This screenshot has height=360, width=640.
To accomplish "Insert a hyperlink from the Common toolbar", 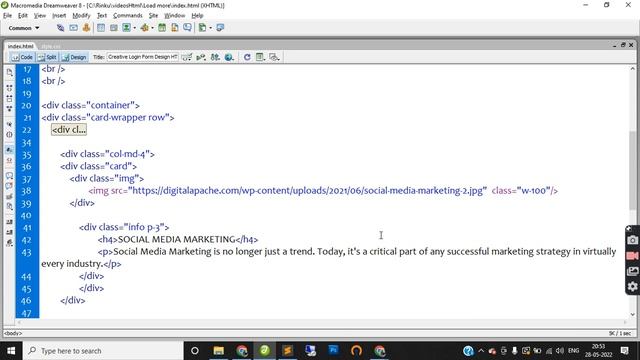I will coord(60,28).
